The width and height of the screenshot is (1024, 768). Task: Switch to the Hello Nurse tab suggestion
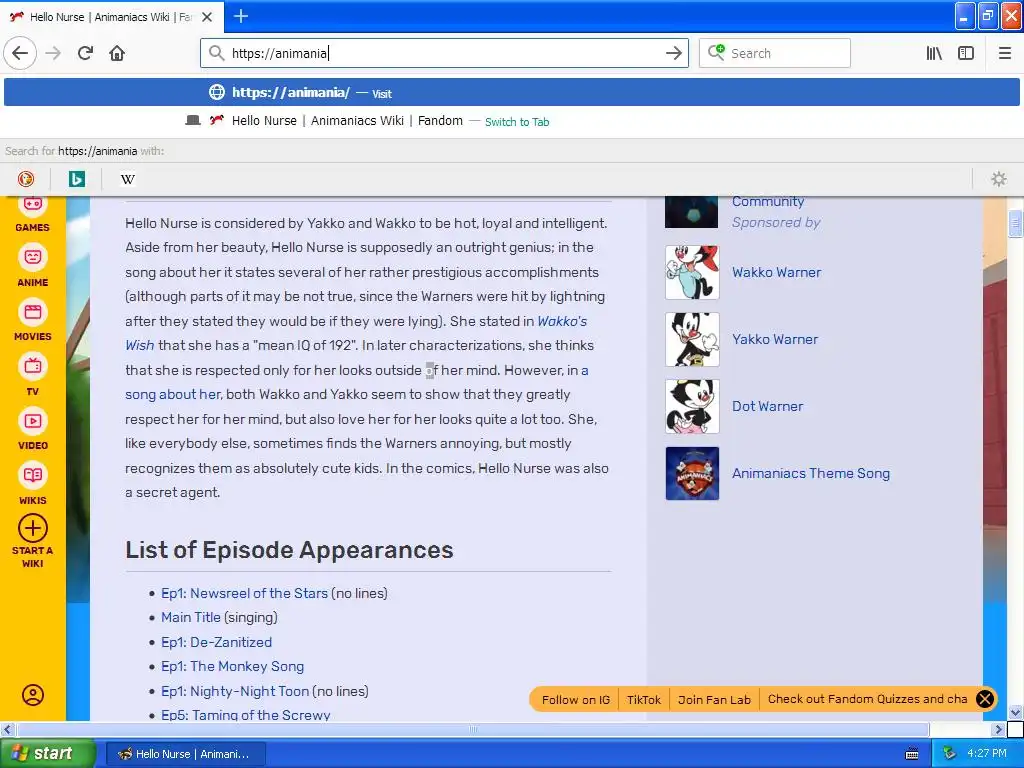coord(512,121)
